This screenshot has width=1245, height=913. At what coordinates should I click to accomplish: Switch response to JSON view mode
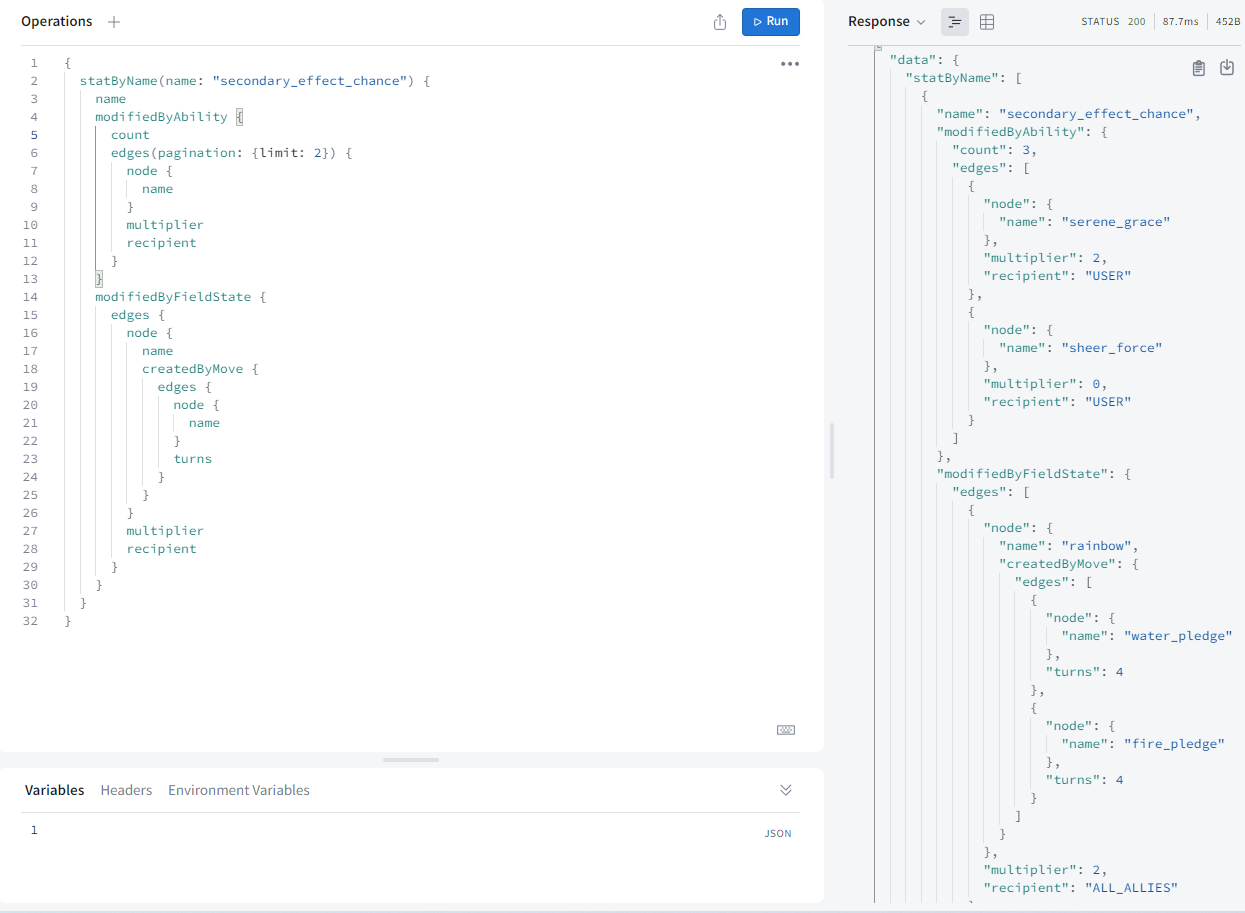point(955,22)
